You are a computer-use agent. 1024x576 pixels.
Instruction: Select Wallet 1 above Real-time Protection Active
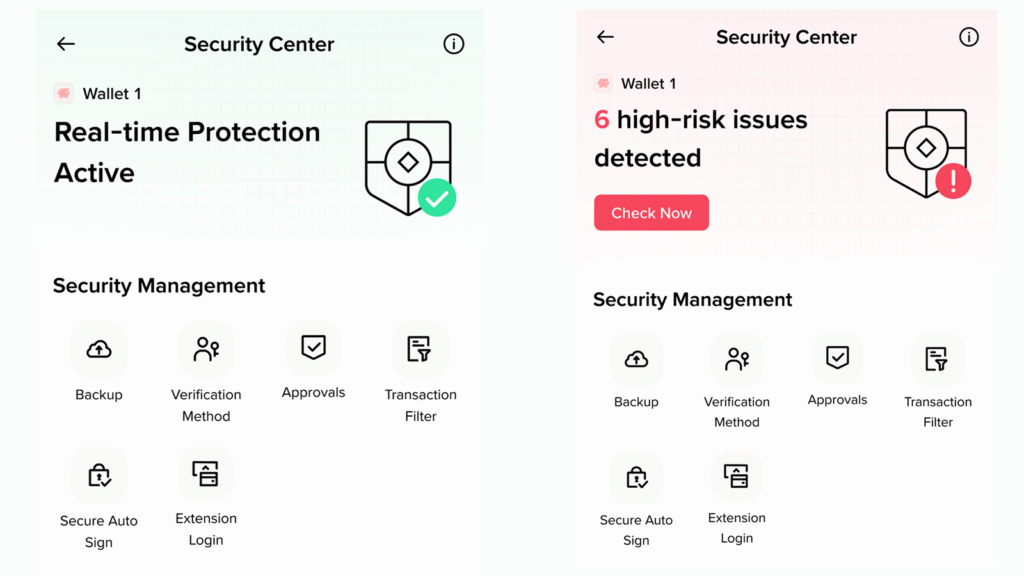(x=98, y=94)
